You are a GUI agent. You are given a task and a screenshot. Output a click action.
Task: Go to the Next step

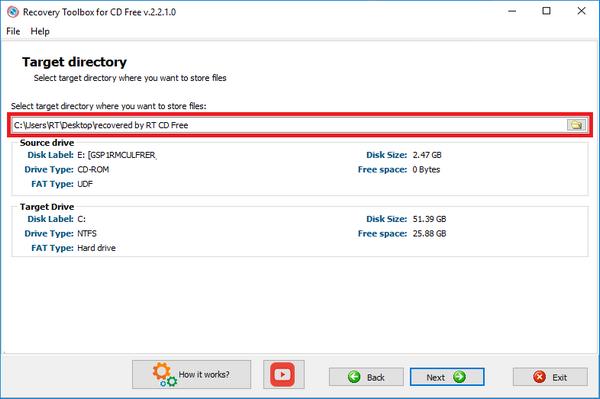pyautogui.click(x=447, y=377)
